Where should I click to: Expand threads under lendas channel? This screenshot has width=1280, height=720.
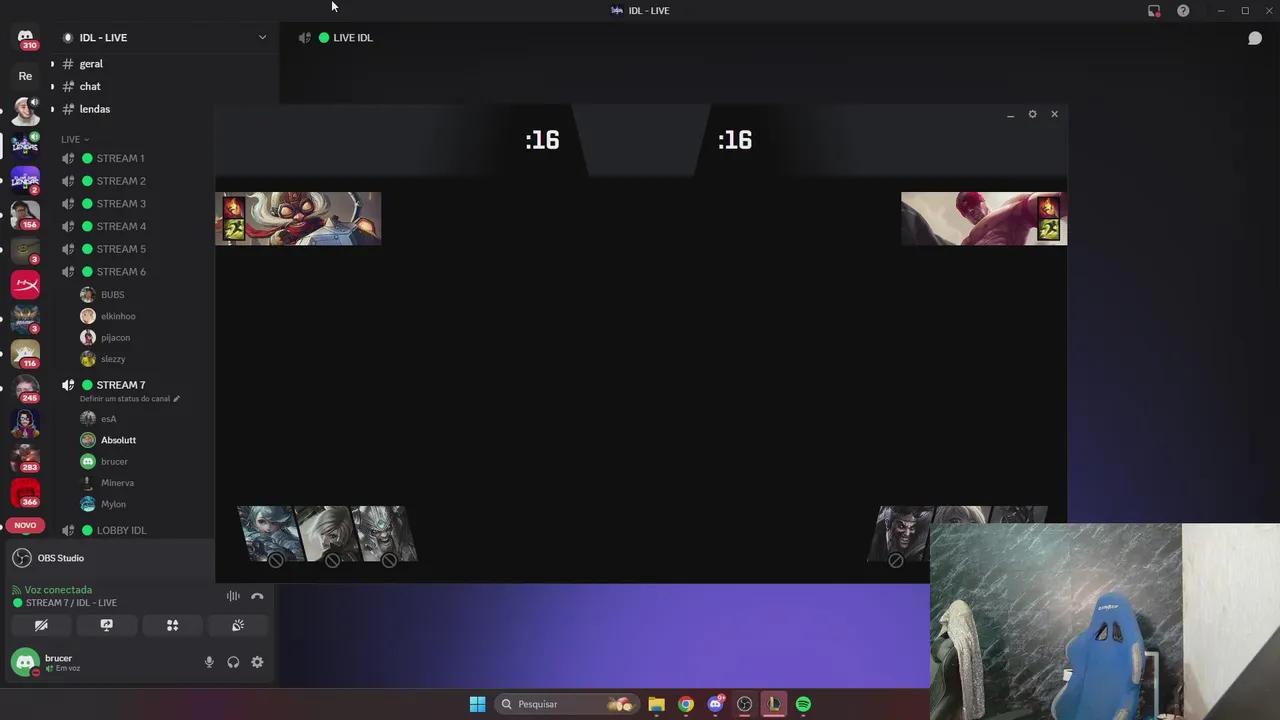coord(52,109)
